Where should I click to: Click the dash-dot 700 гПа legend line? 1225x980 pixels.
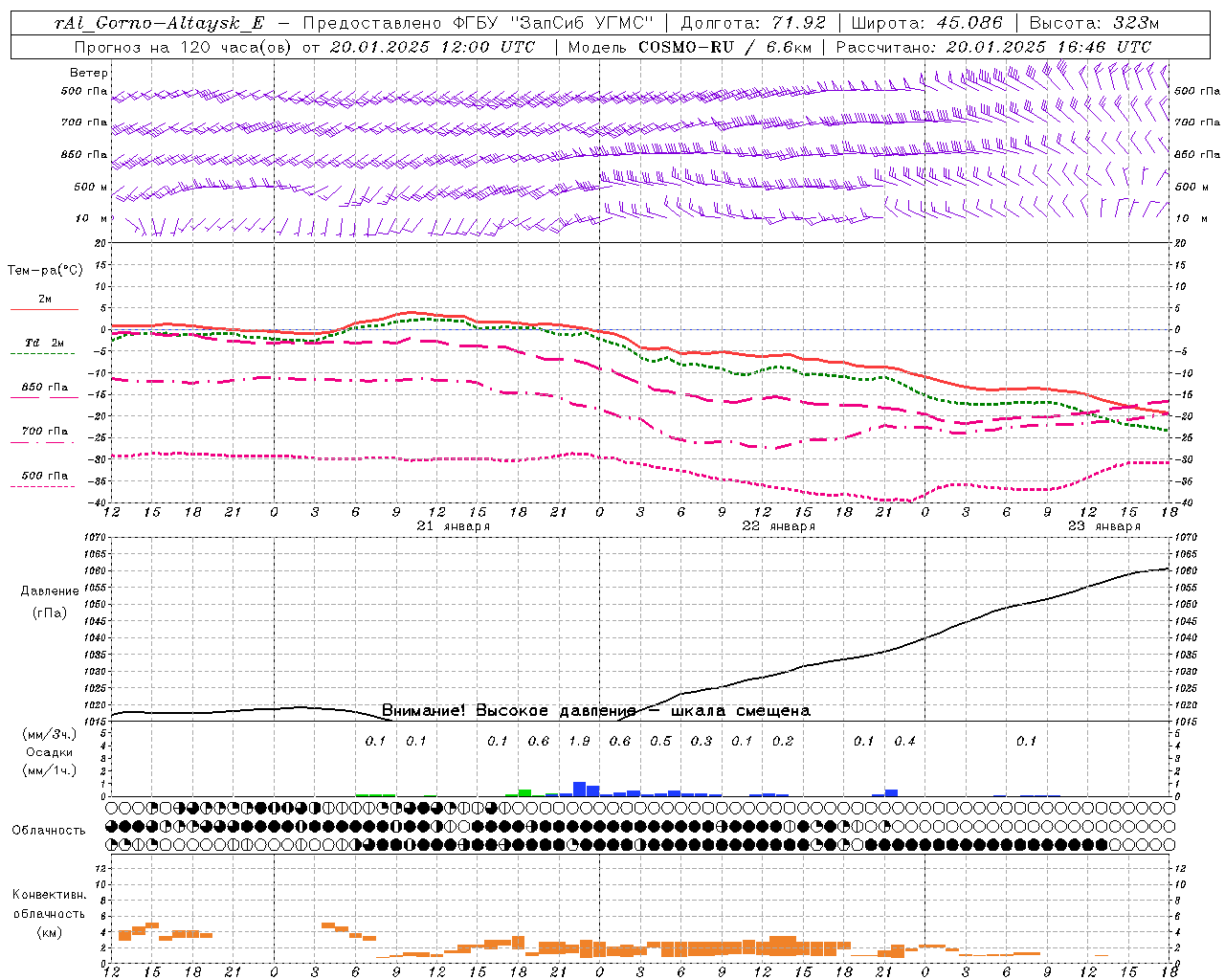click(43, 442)
